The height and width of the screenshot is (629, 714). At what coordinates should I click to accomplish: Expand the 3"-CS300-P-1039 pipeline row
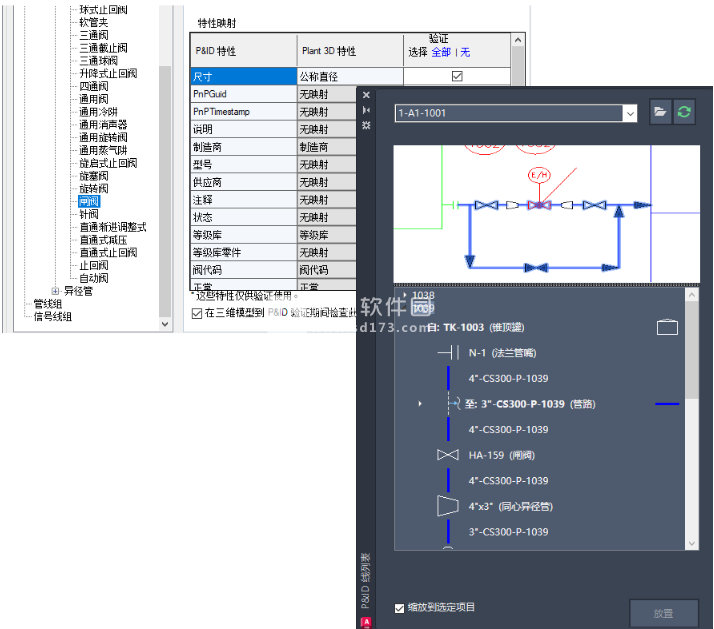tap(420, 404)
